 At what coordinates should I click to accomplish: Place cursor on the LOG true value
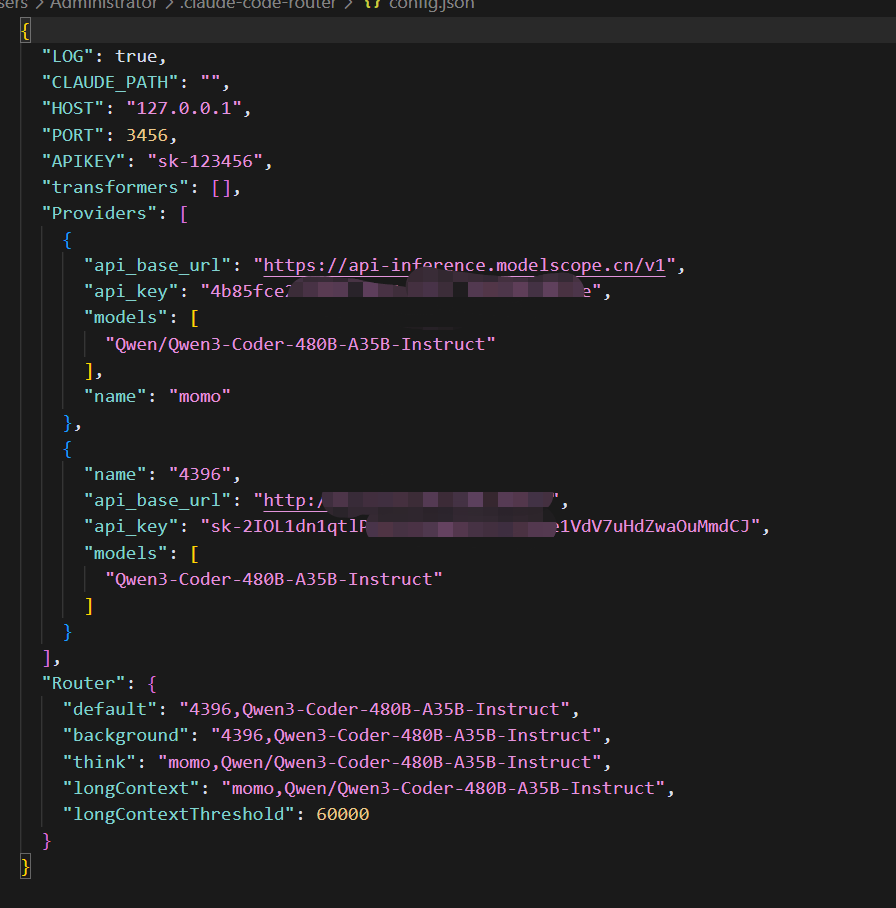[136, 56]
